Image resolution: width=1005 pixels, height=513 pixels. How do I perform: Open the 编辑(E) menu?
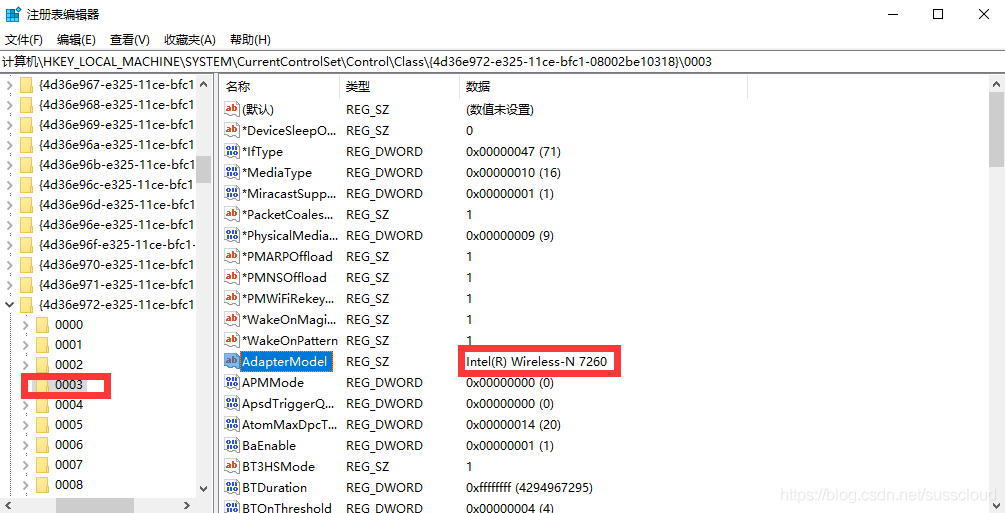(x=76, y=40)
